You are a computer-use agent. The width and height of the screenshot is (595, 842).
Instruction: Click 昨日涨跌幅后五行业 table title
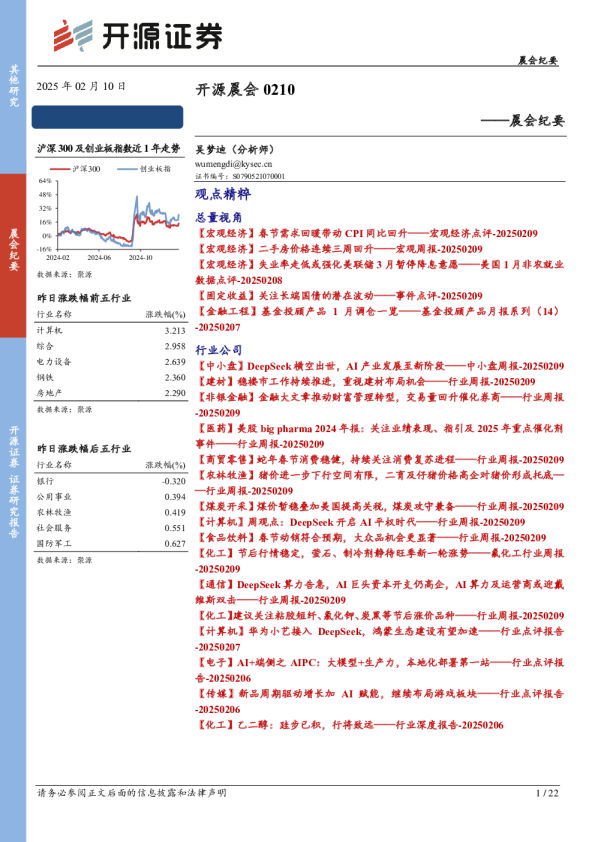pyautogui.click(x=84, y=448)
